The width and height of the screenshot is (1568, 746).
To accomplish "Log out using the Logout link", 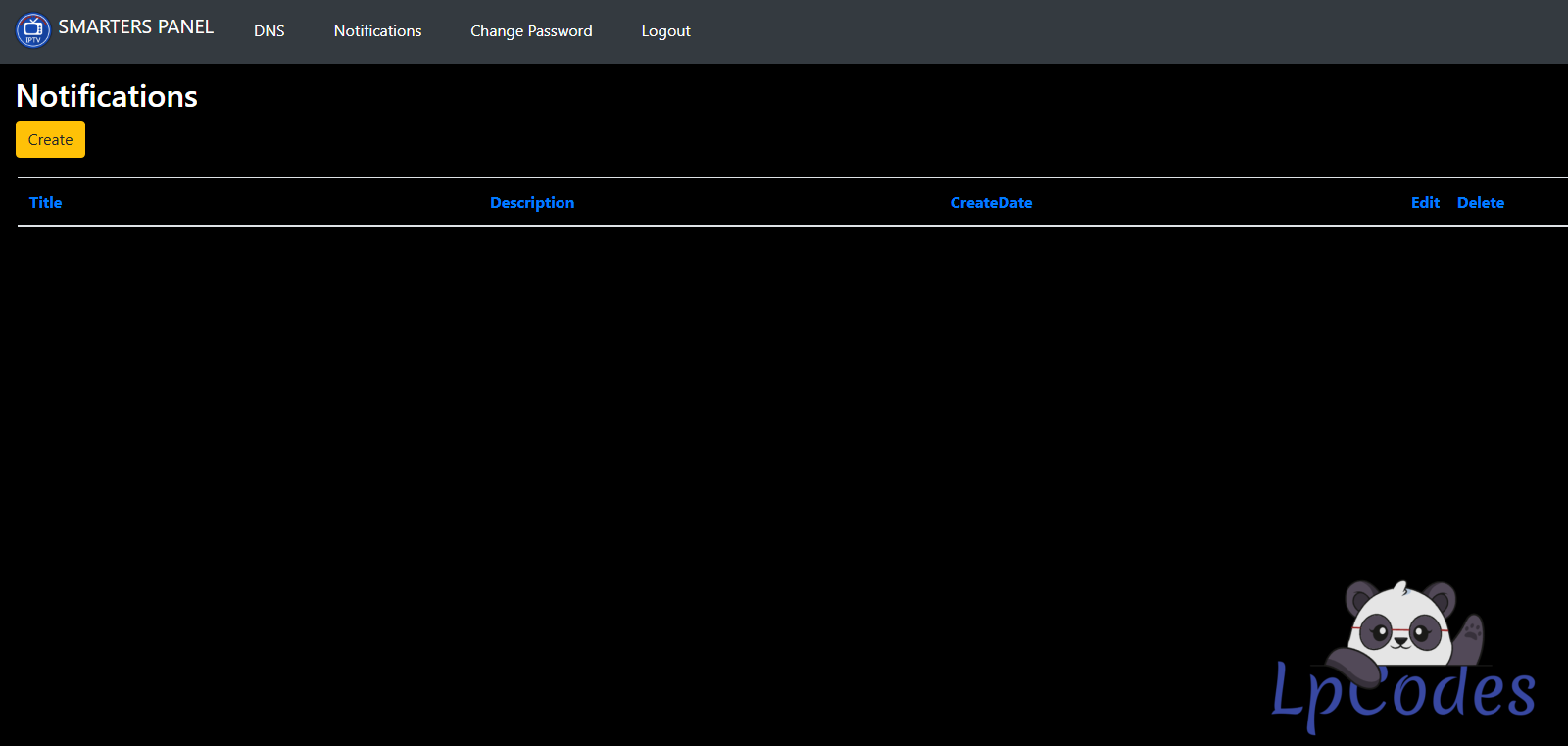I will pyautogui.click(x=665, y=31).
